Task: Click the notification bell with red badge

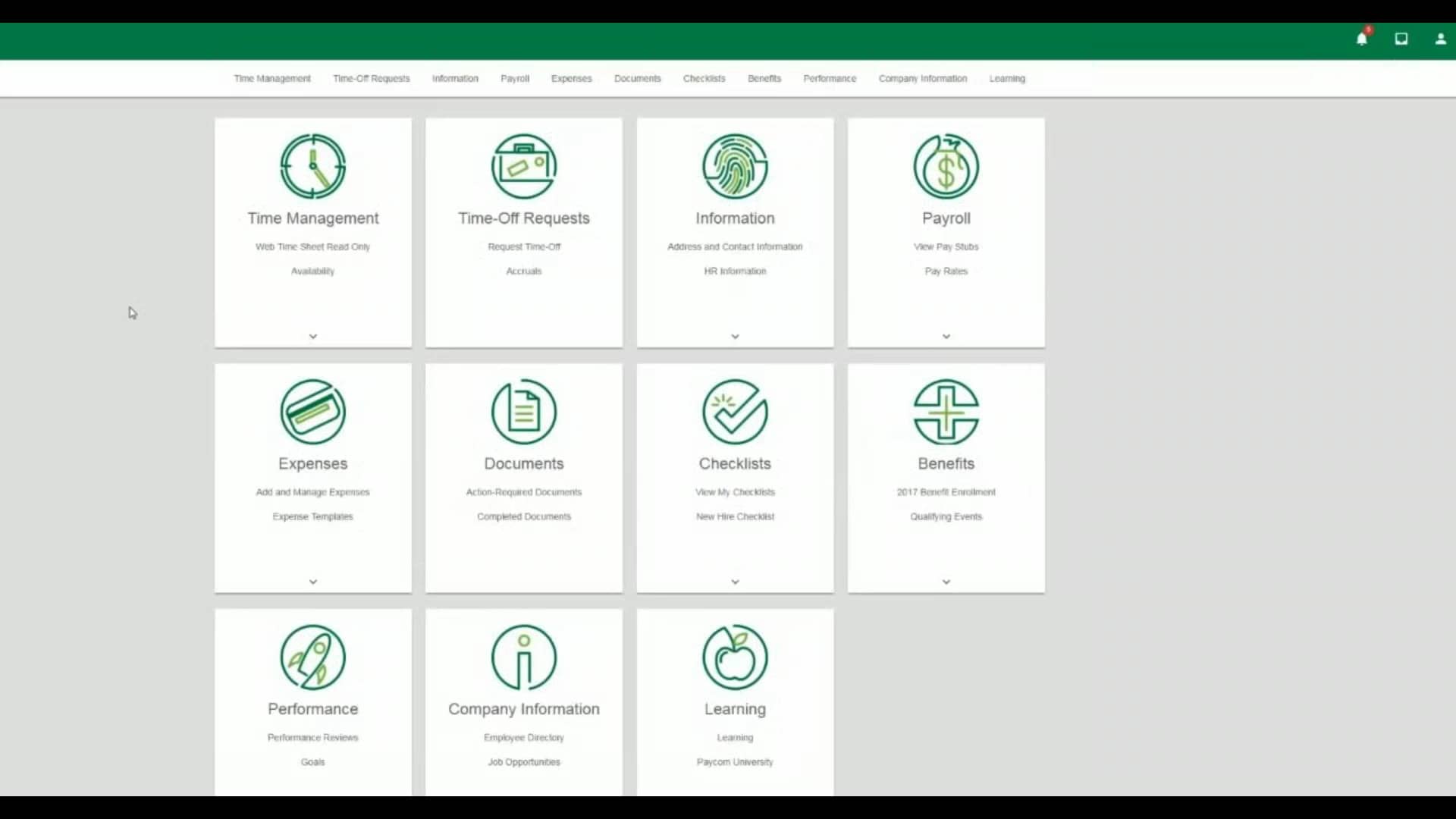Action: [x=1361, y=39]
